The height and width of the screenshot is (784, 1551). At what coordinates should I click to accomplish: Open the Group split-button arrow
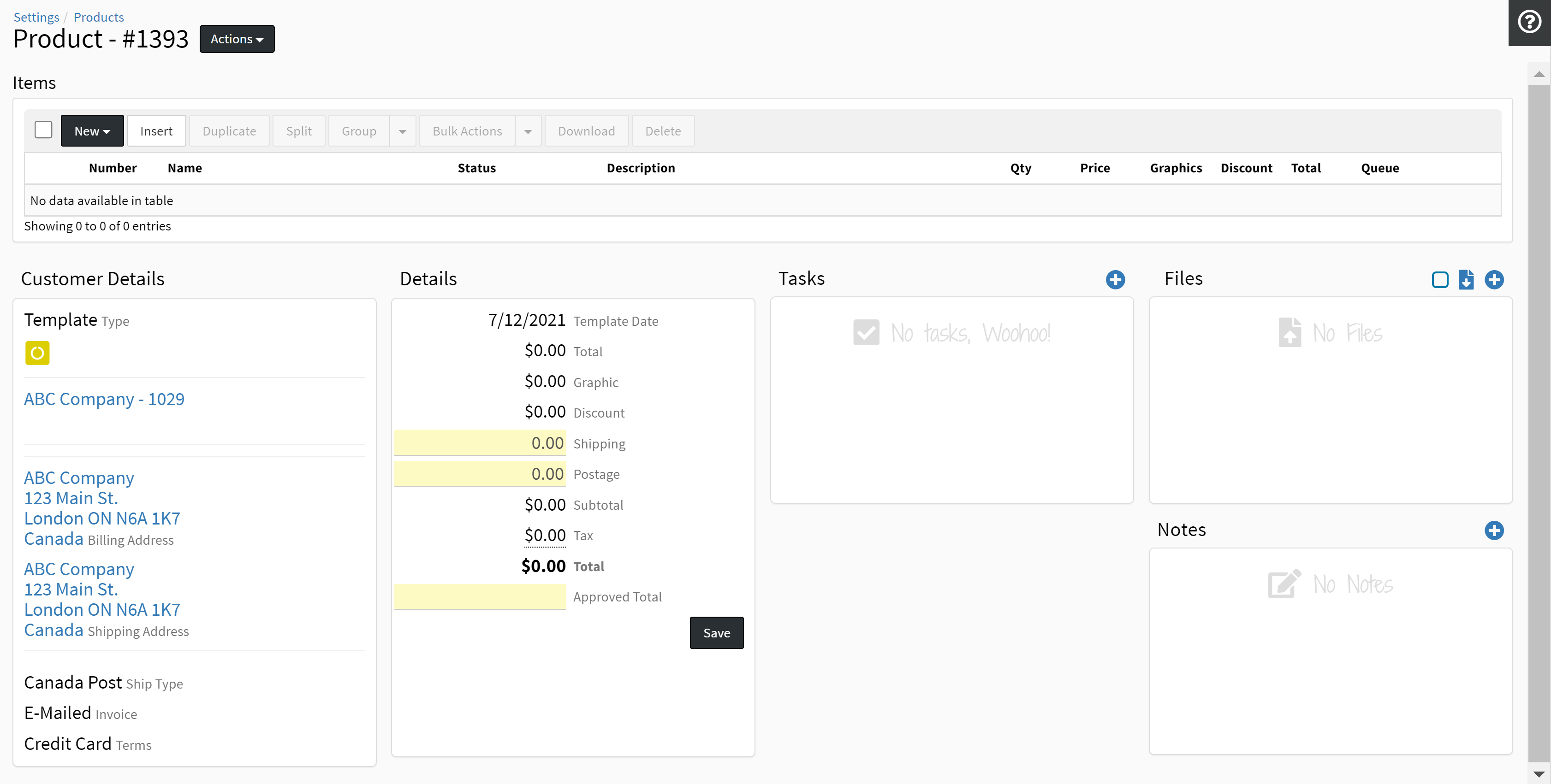tap(402, 130)
